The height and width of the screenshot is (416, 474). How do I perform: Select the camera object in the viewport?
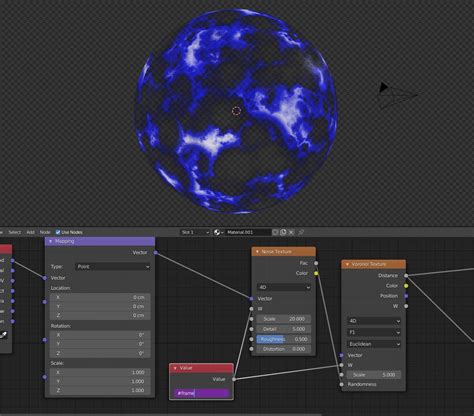coord(397,95)
